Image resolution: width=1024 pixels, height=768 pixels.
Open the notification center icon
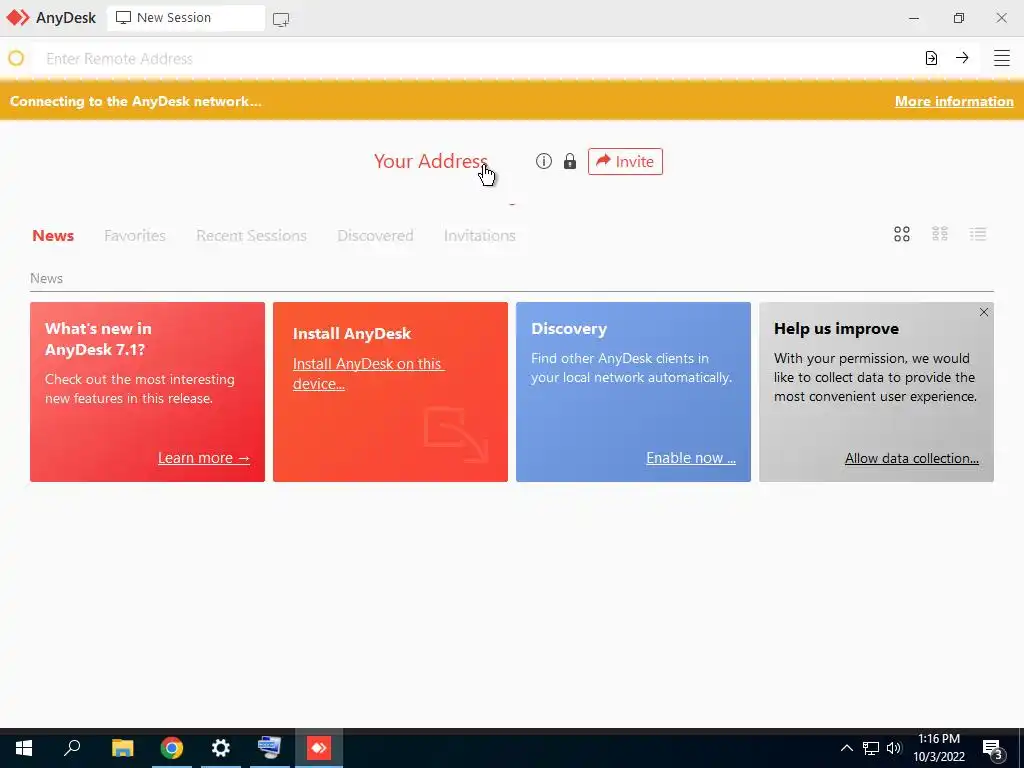click(x=993, y=750)
